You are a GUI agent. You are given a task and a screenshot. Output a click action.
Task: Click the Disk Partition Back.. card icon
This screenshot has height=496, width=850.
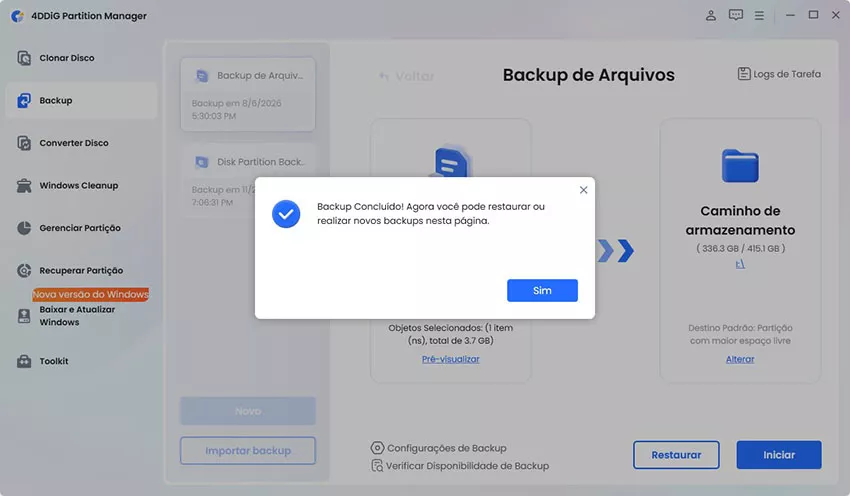[202, 162]
